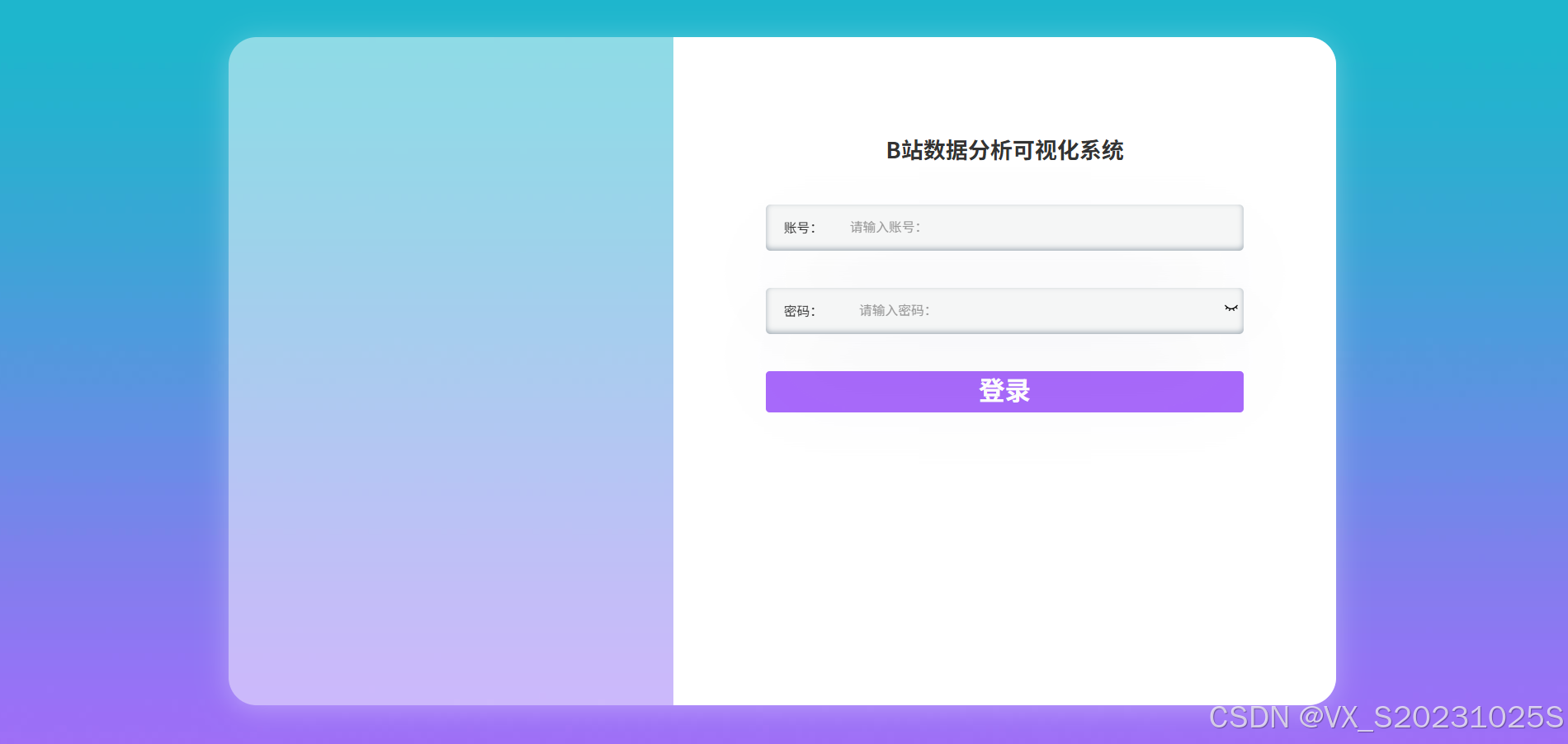This screenshot has width=1568, height=744.
Task: Toggle password visibility eye icon
Action: (1231, 308)
